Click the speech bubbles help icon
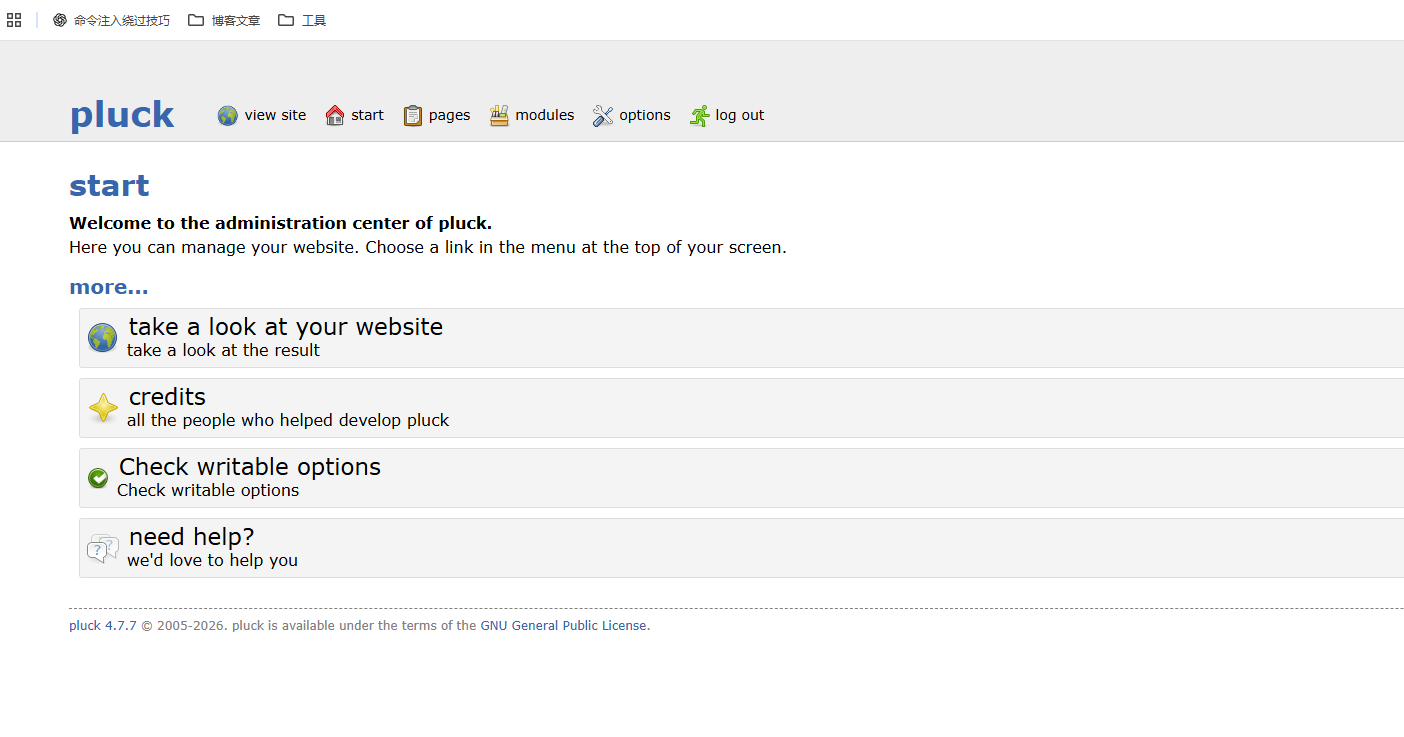1404x737 pixels. [102, 548]
